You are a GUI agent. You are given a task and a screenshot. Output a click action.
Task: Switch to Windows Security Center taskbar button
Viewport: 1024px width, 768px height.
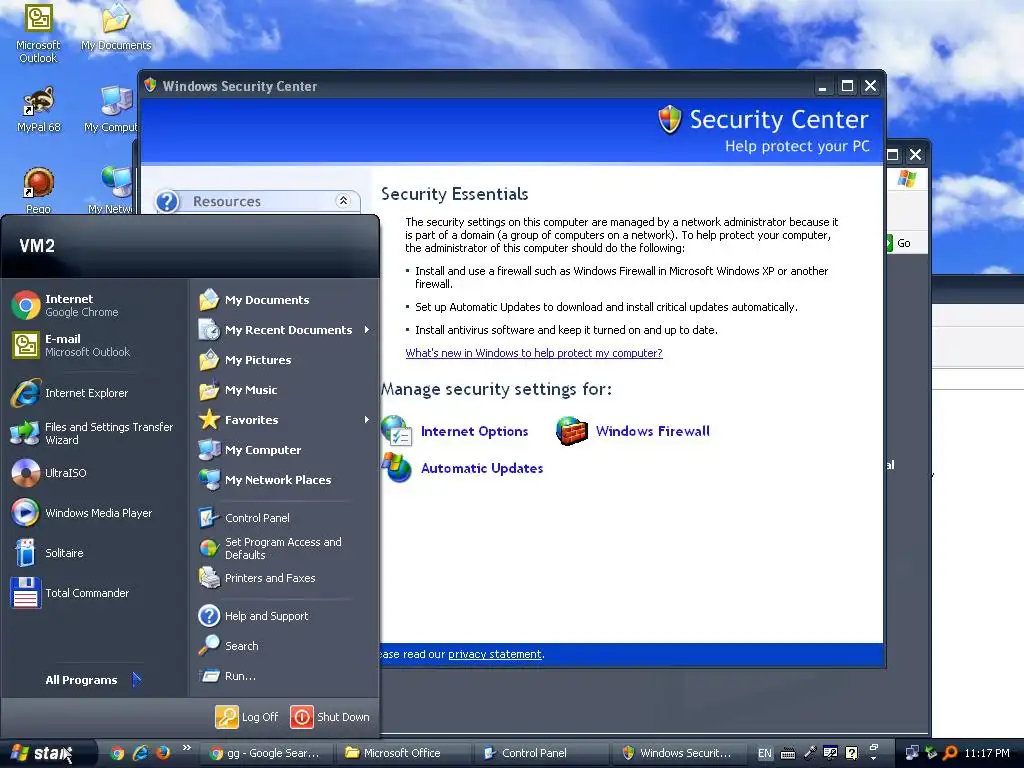[x=679, y=753]
